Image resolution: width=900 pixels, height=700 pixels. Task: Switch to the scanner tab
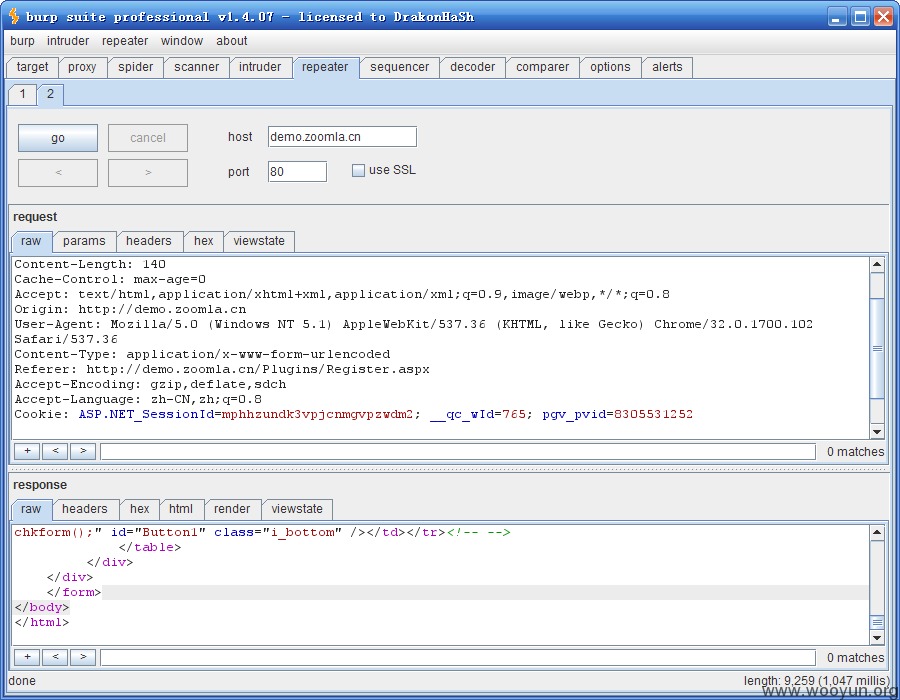pos(196,67)
